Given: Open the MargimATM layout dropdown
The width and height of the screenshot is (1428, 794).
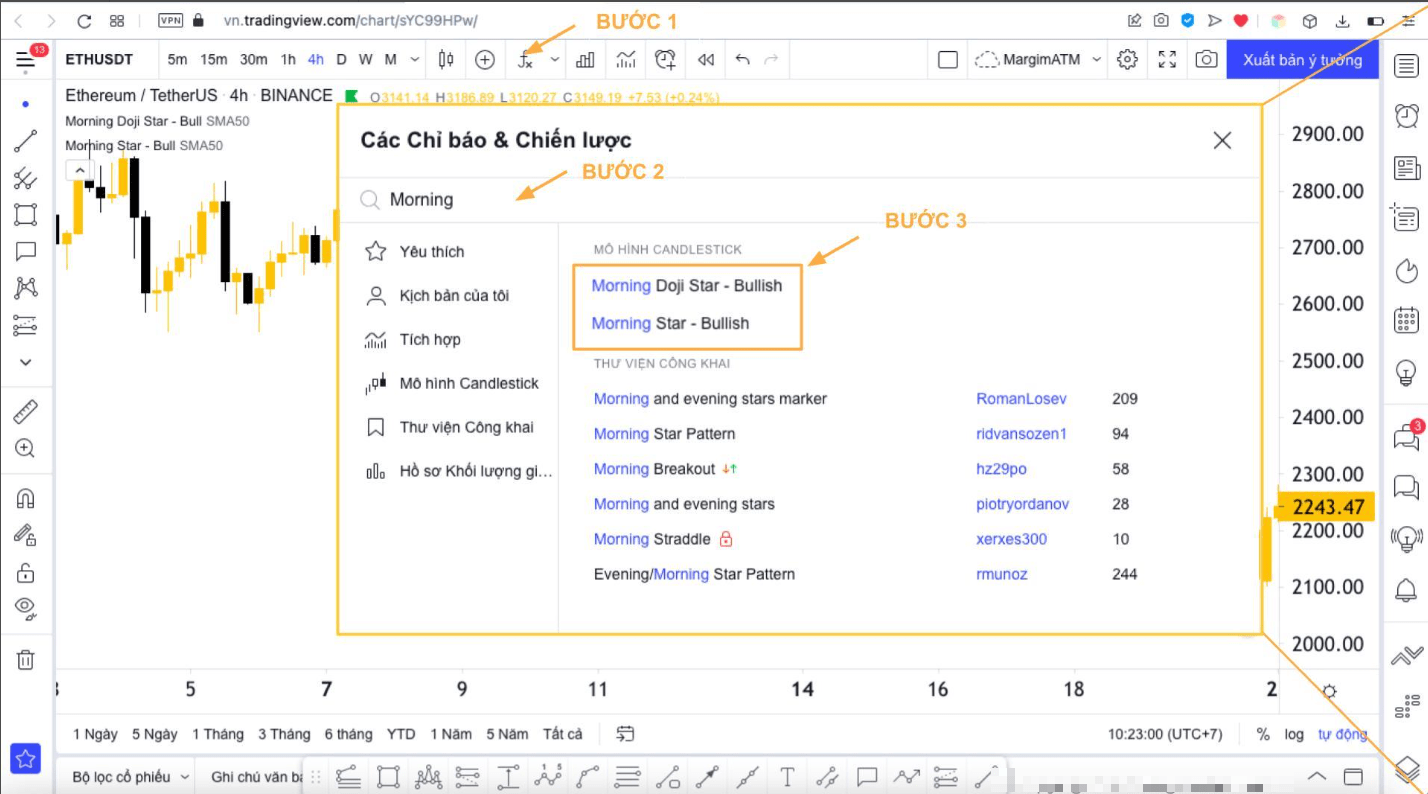Looking at the screenshot, I should coord(1039,60).
